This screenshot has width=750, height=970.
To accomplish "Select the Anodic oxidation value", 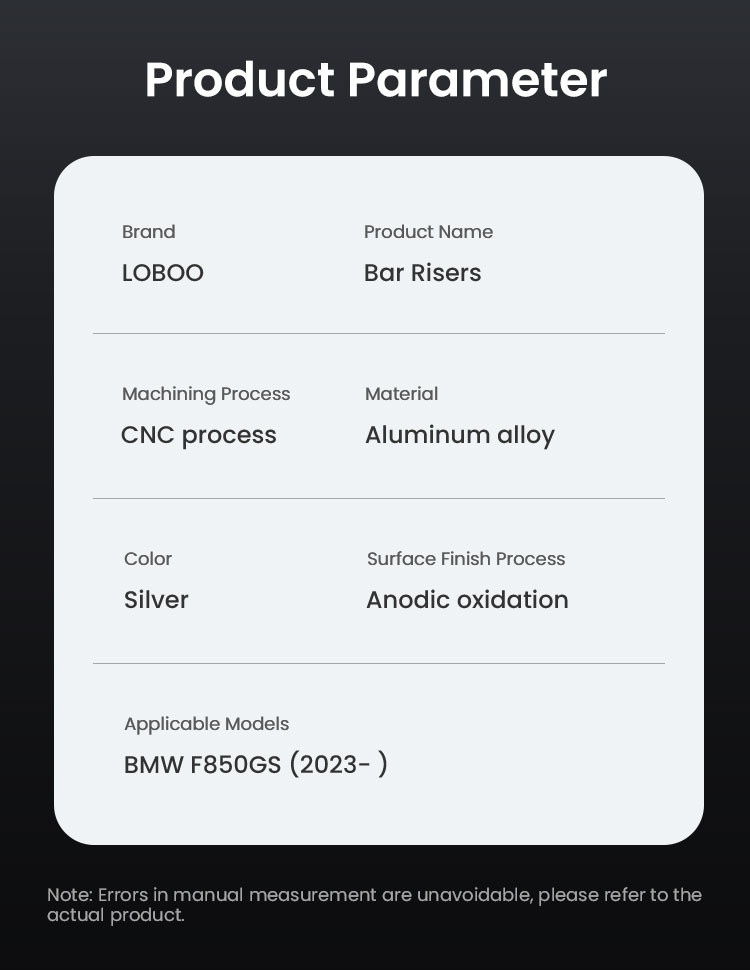I will (467, 600).
